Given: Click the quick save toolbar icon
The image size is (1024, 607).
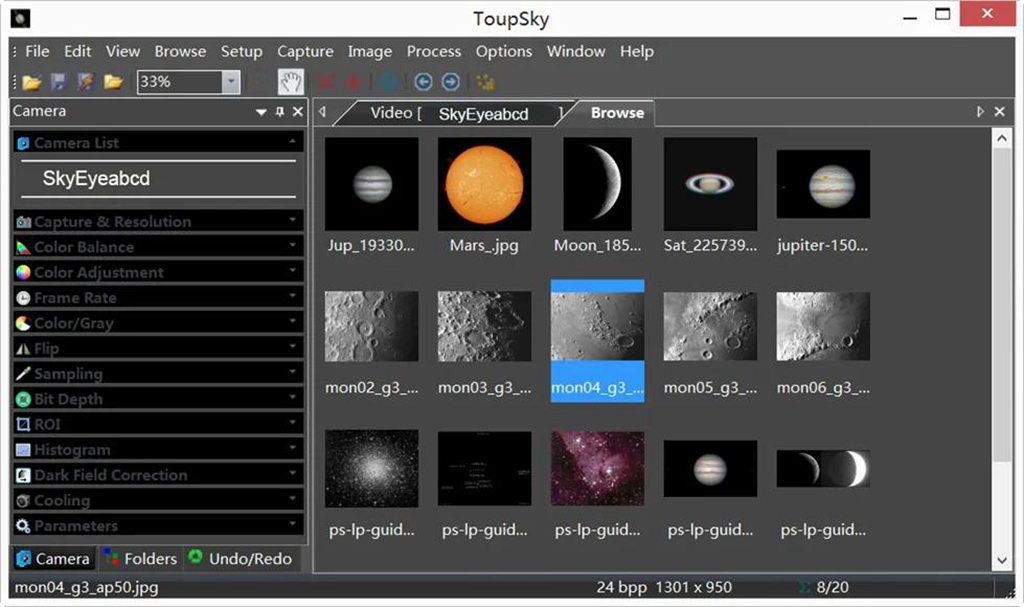Looking at the screenshot, I should click(x=86, y=82).
